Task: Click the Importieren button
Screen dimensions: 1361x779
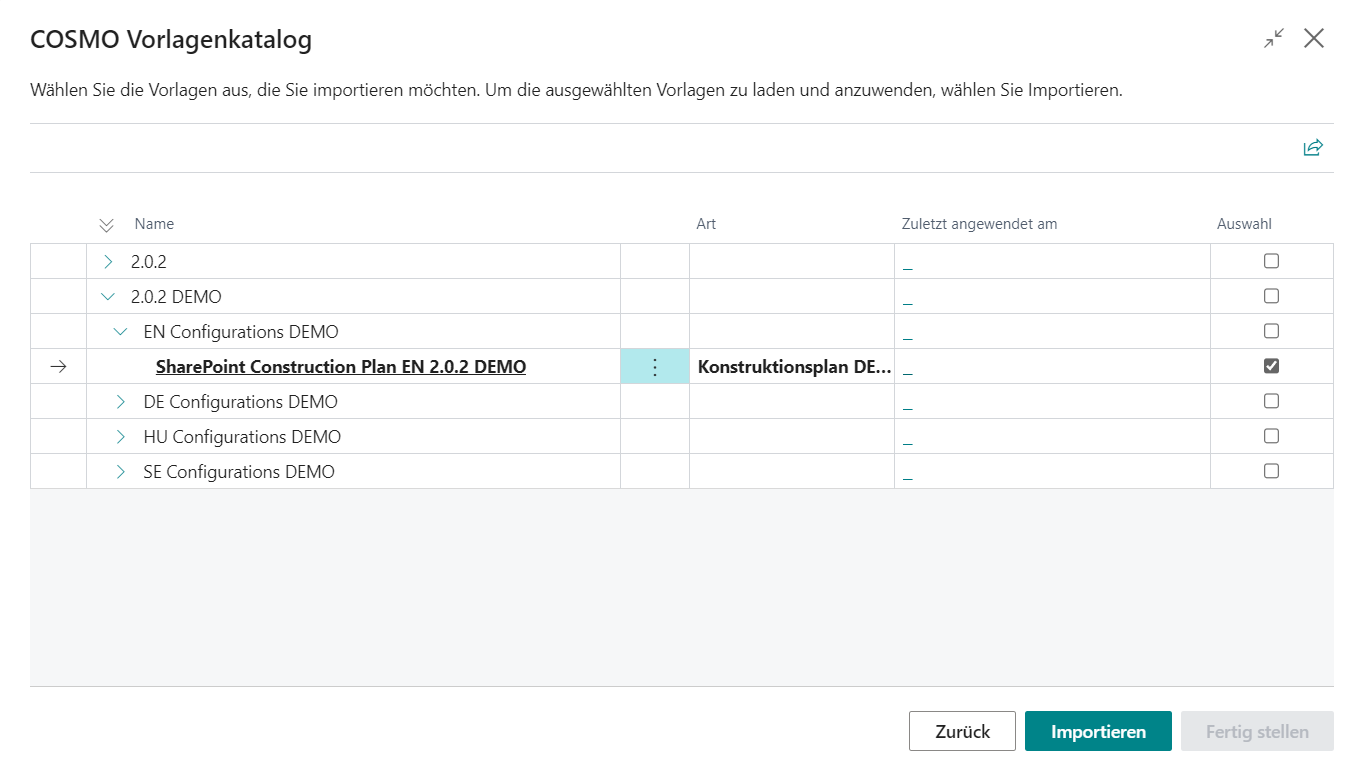Action: (1097, 731)
